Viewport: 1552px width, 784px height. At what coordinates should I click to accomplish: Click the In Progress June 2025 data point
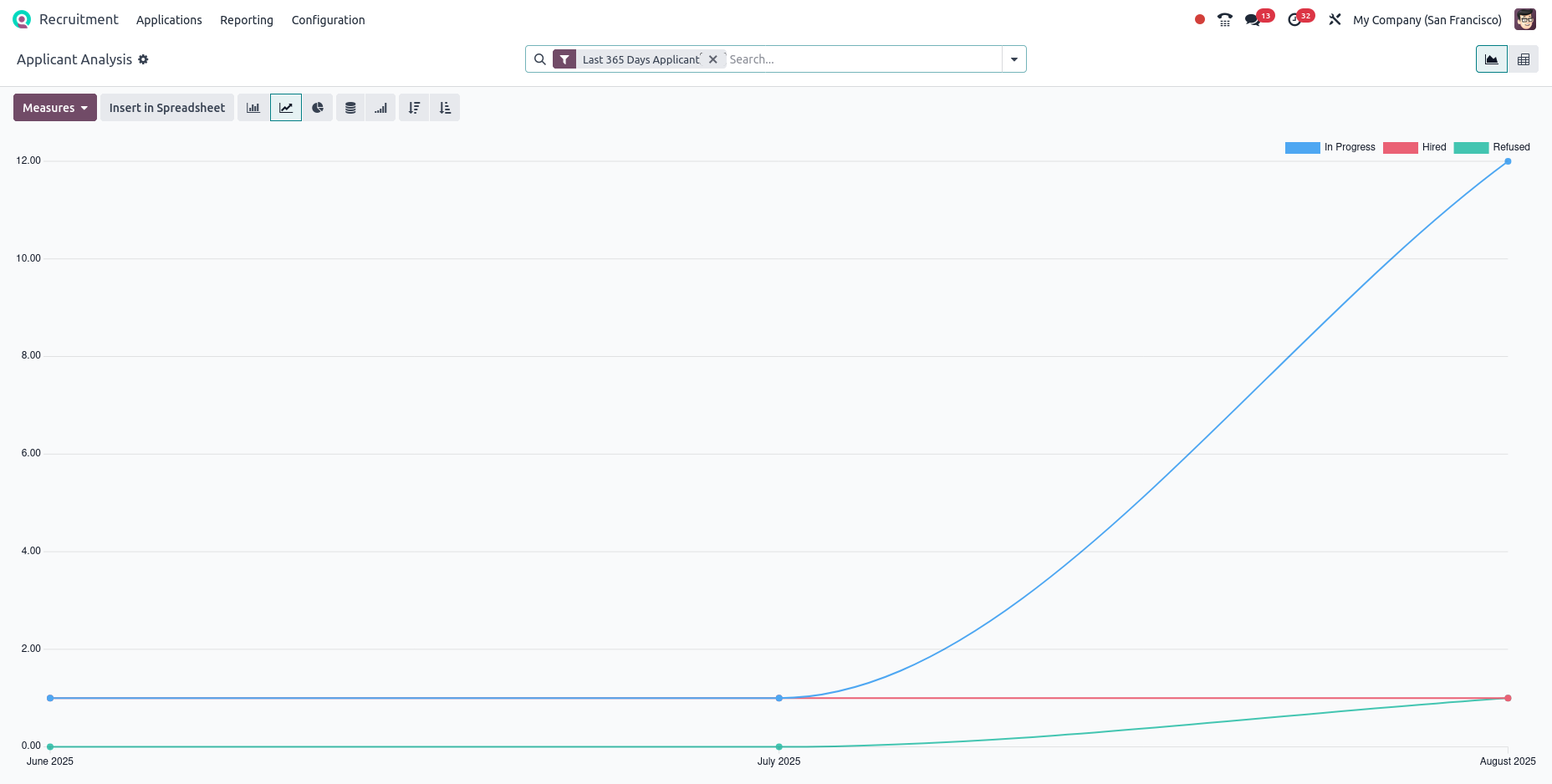pyautogui.click(x=50, y=698)
